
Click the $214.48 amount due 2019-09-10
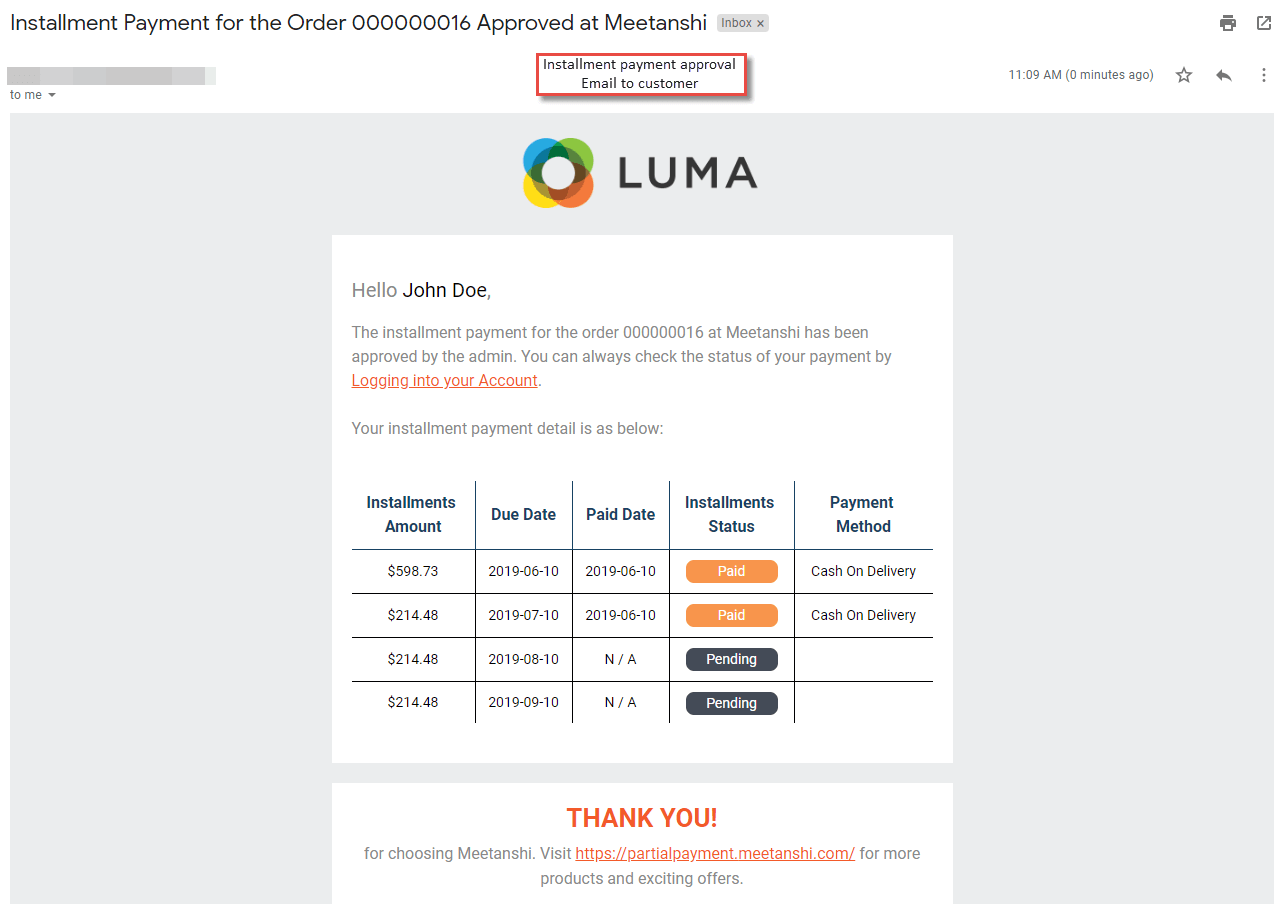click(x=413, y=703)
